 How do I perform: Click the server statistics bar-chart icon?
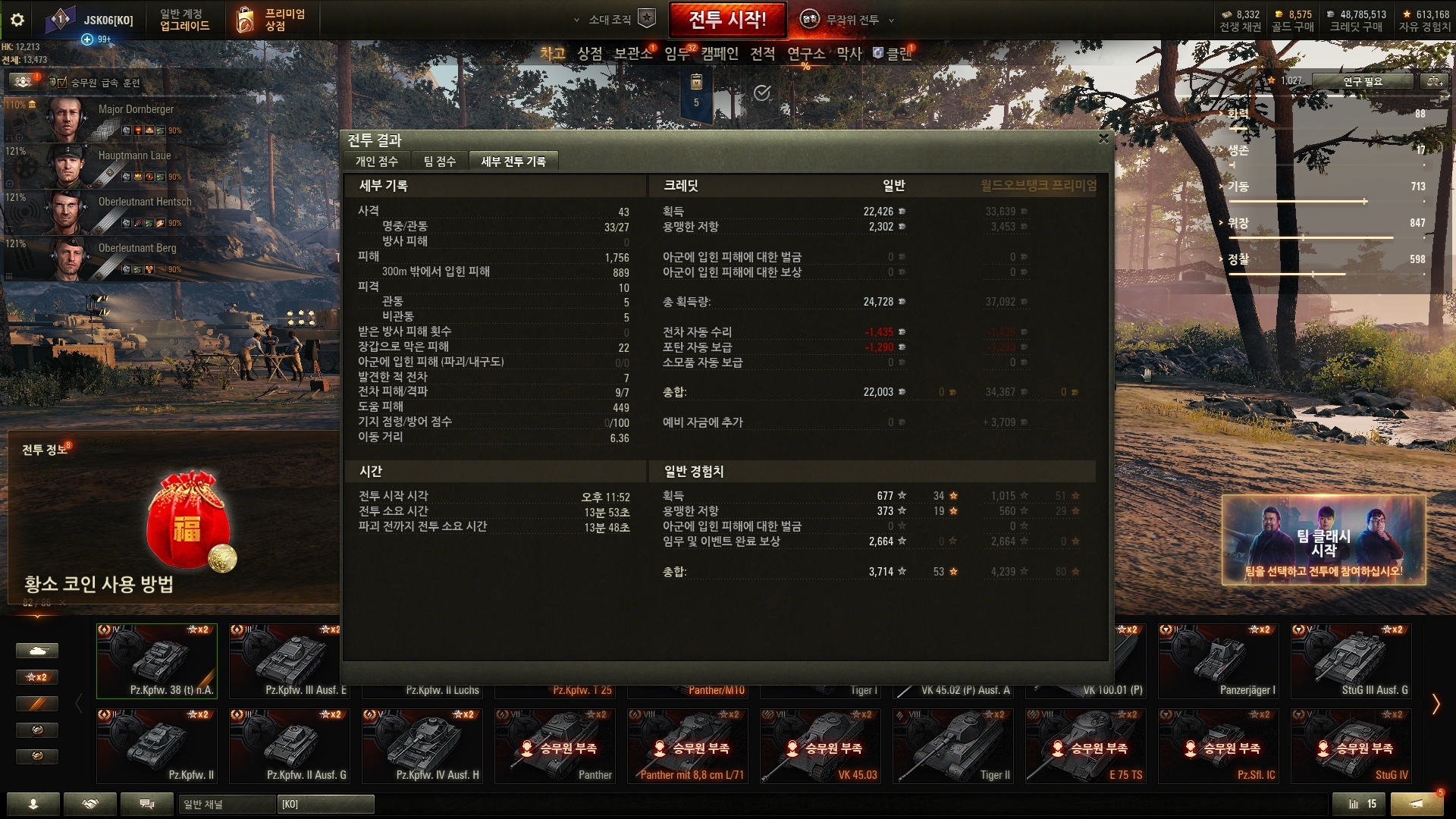pos(1362,804)
